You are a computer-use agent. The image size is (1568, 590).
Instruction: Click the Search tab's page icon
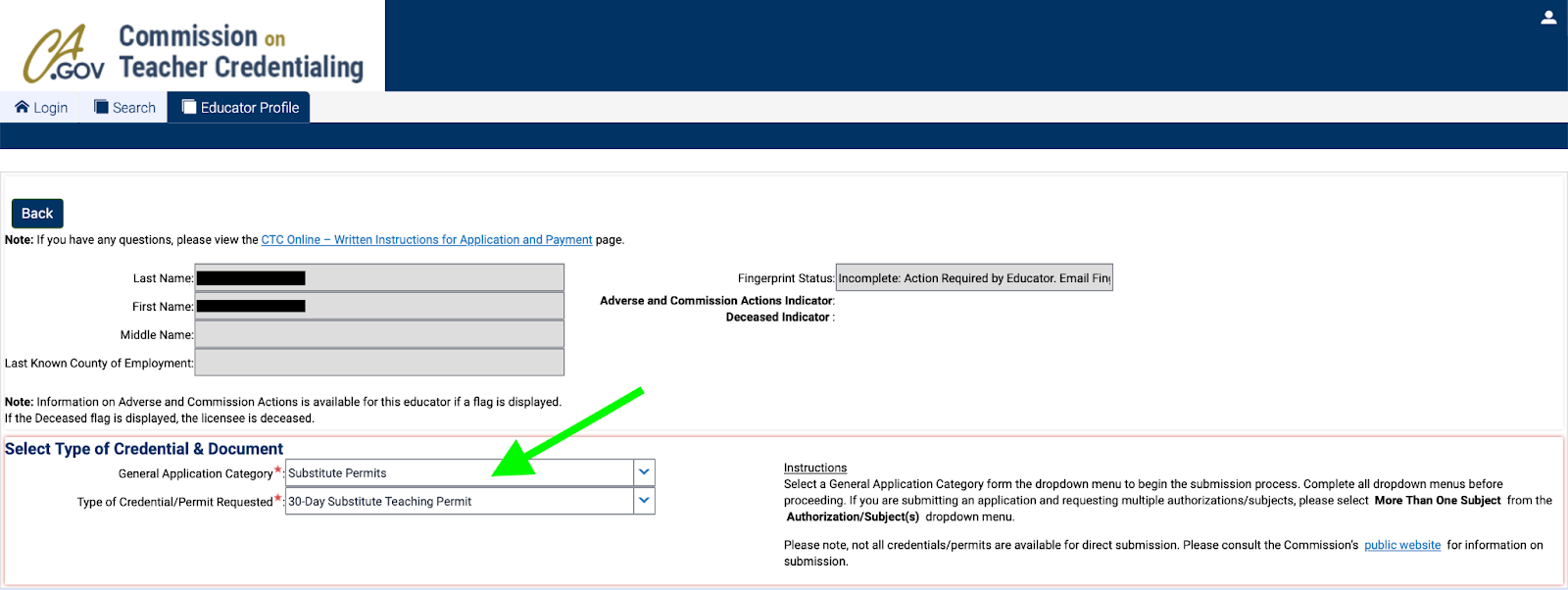[x=101, y=107]
